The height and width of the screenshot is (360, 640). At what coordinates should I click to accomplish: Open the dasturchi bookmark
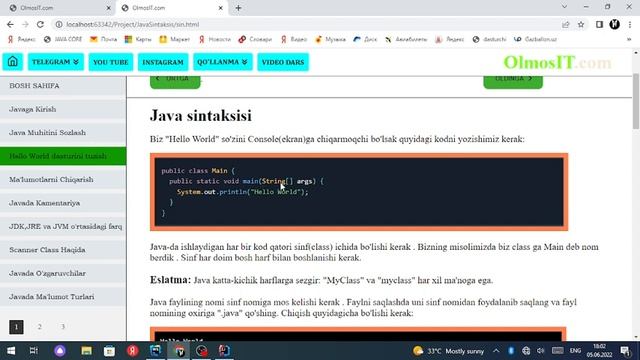pyautogui.click(x=489, y=40)
